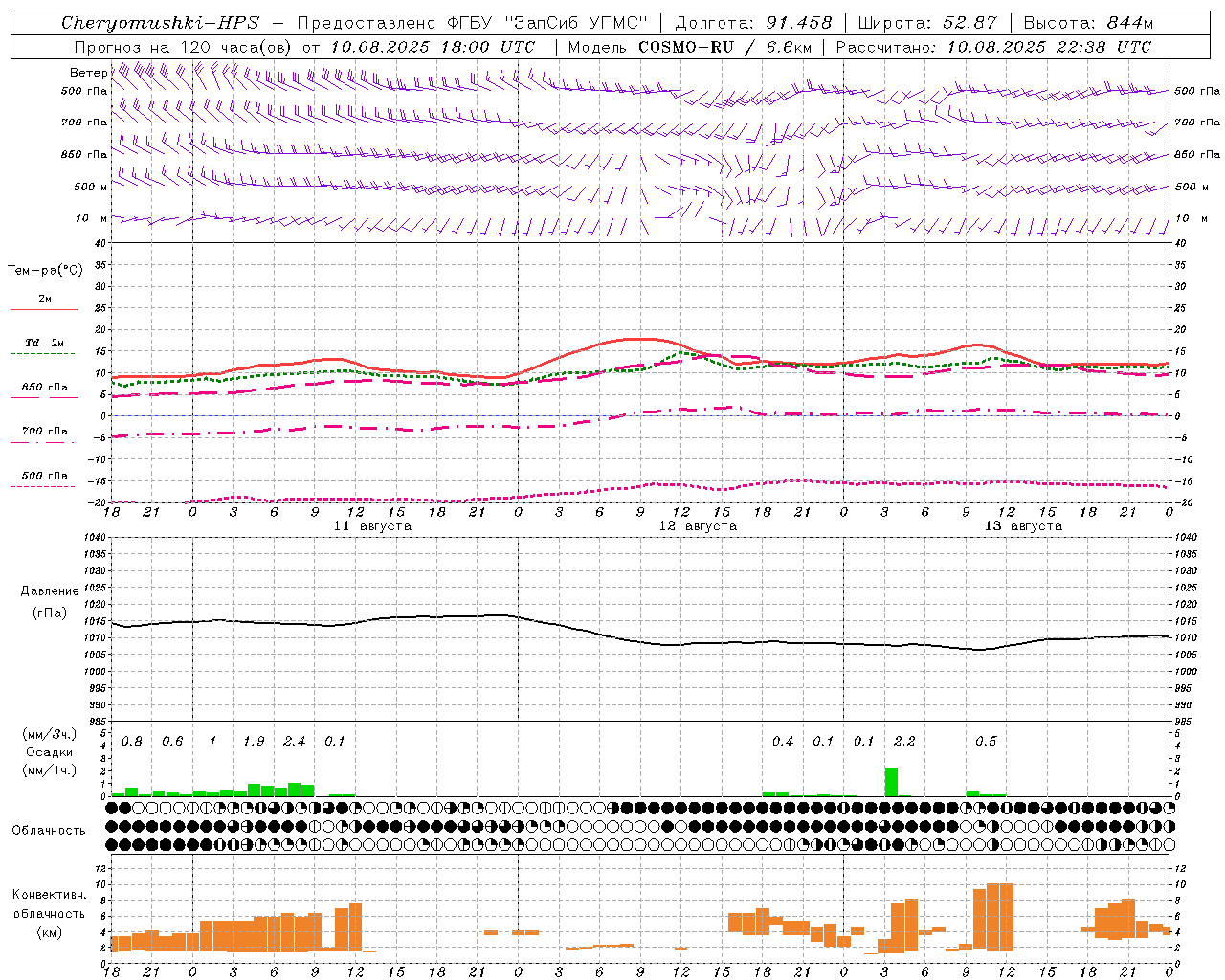This screenshot has width=1225, height=980.
Task: Select the 'Долгота: 91.458' longitude field
Action: coord(753,23)
